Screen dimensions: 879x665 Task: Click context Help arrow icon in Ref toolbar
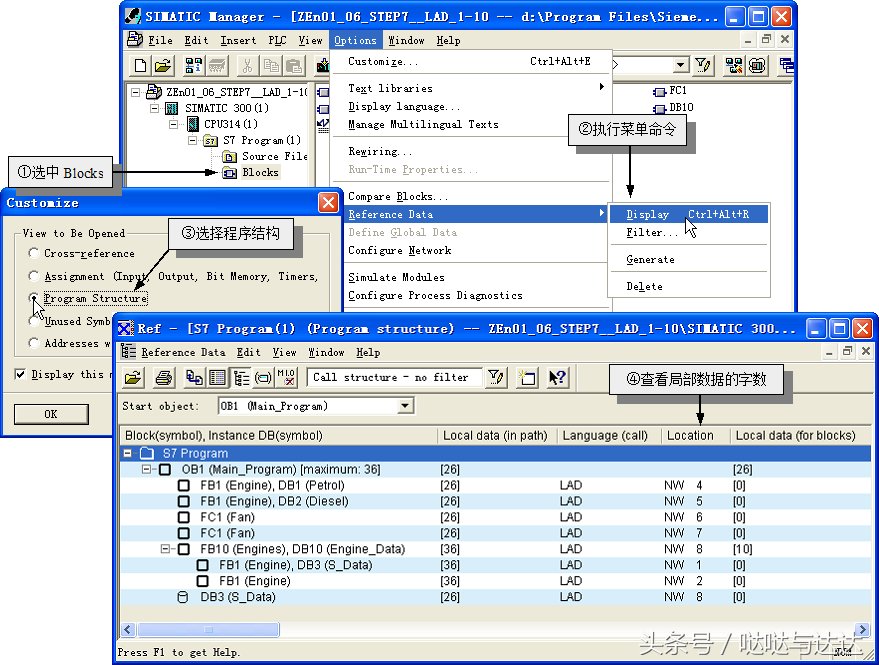(x=557, y=377)
